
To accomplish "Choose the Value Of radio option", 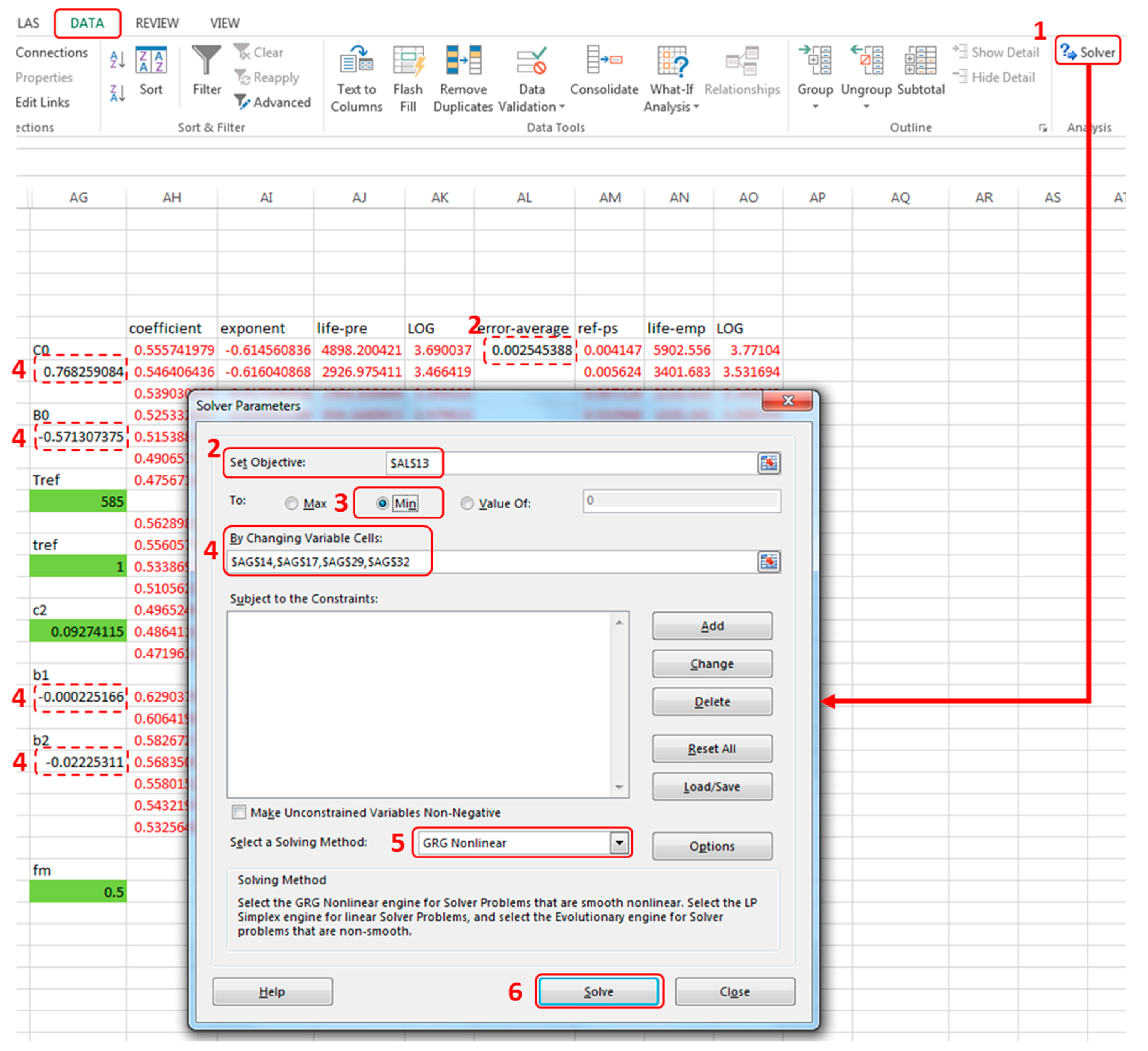I will point(467,504).
